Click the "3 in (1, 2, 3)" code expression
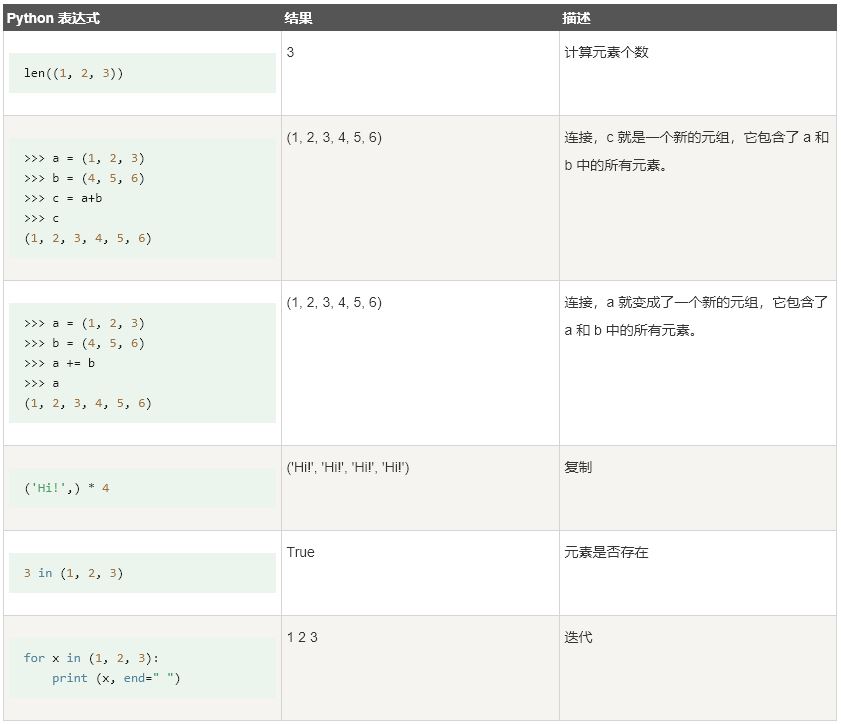Image resolution: width=841 pixels, height=725 pixels. pyautogui.click(x=73, y=573)
